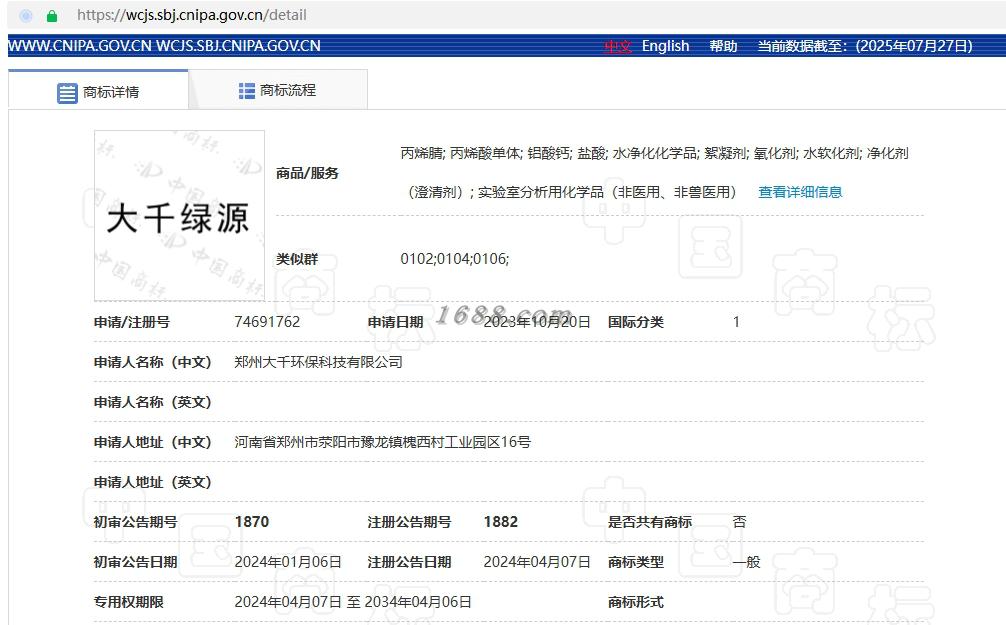Click the blue site info circle icon

click(x=26, y=16)
